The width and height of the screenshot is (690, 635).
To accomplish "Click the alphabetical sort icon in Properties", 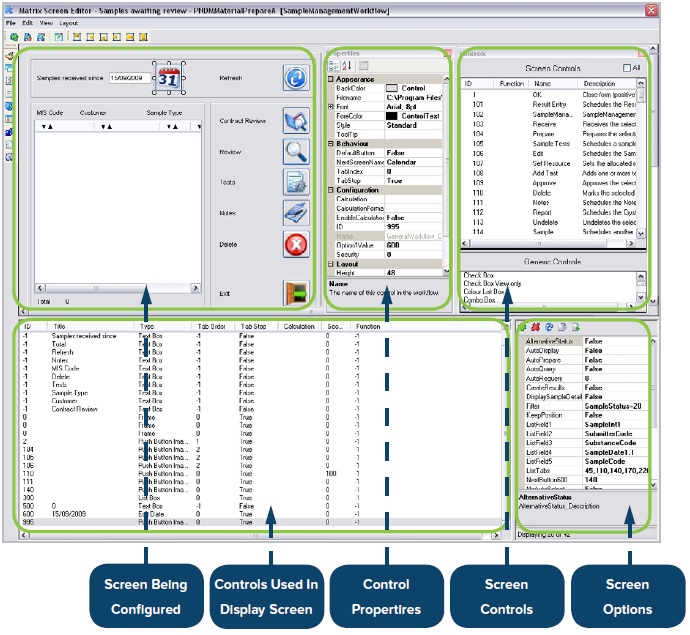I will pos(347,66).
